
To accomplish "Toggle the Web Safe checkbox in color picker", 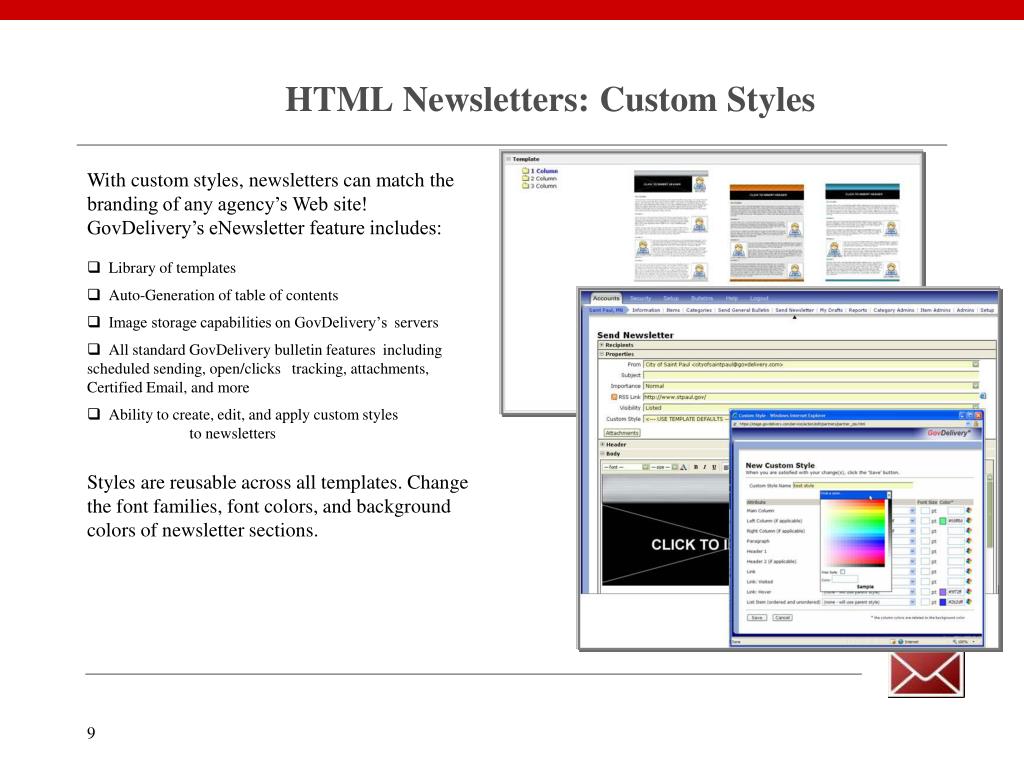I will point(843,571).
